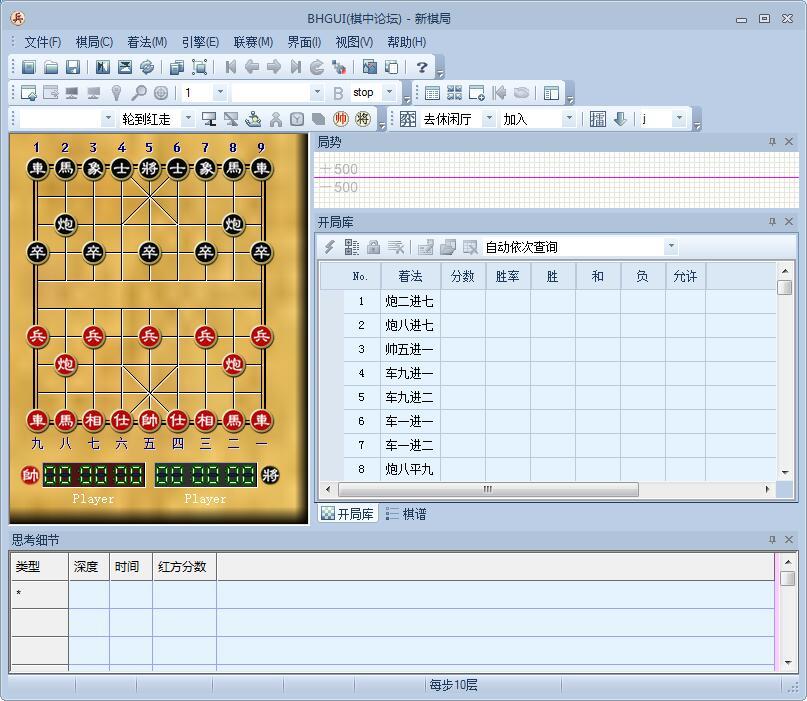The width and height of the screenshot is (807, 701).
Task: Click the add window icon
Action: pos(477,93)
